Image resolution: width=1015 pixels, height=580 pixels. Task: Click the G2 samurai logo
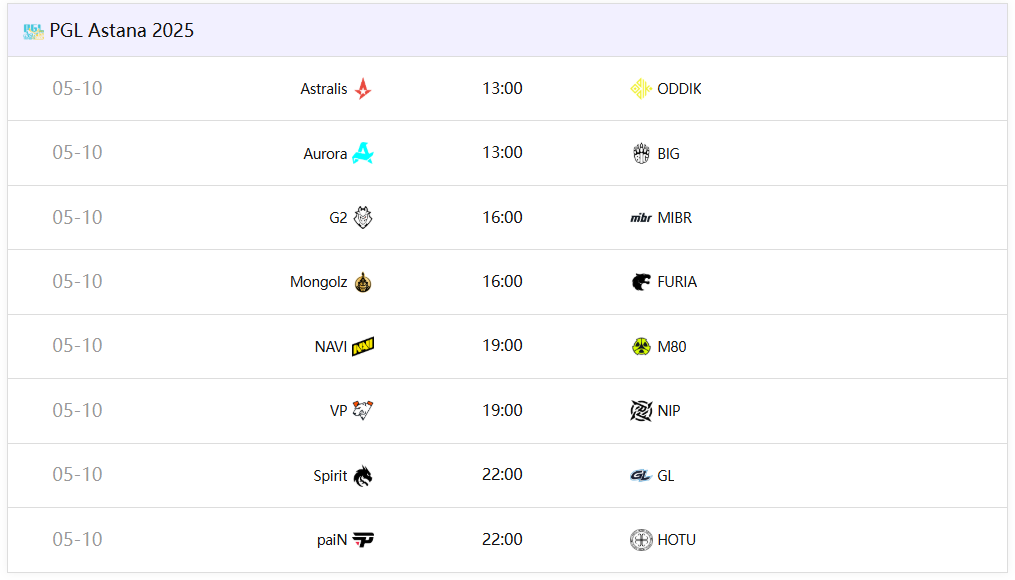363,218
